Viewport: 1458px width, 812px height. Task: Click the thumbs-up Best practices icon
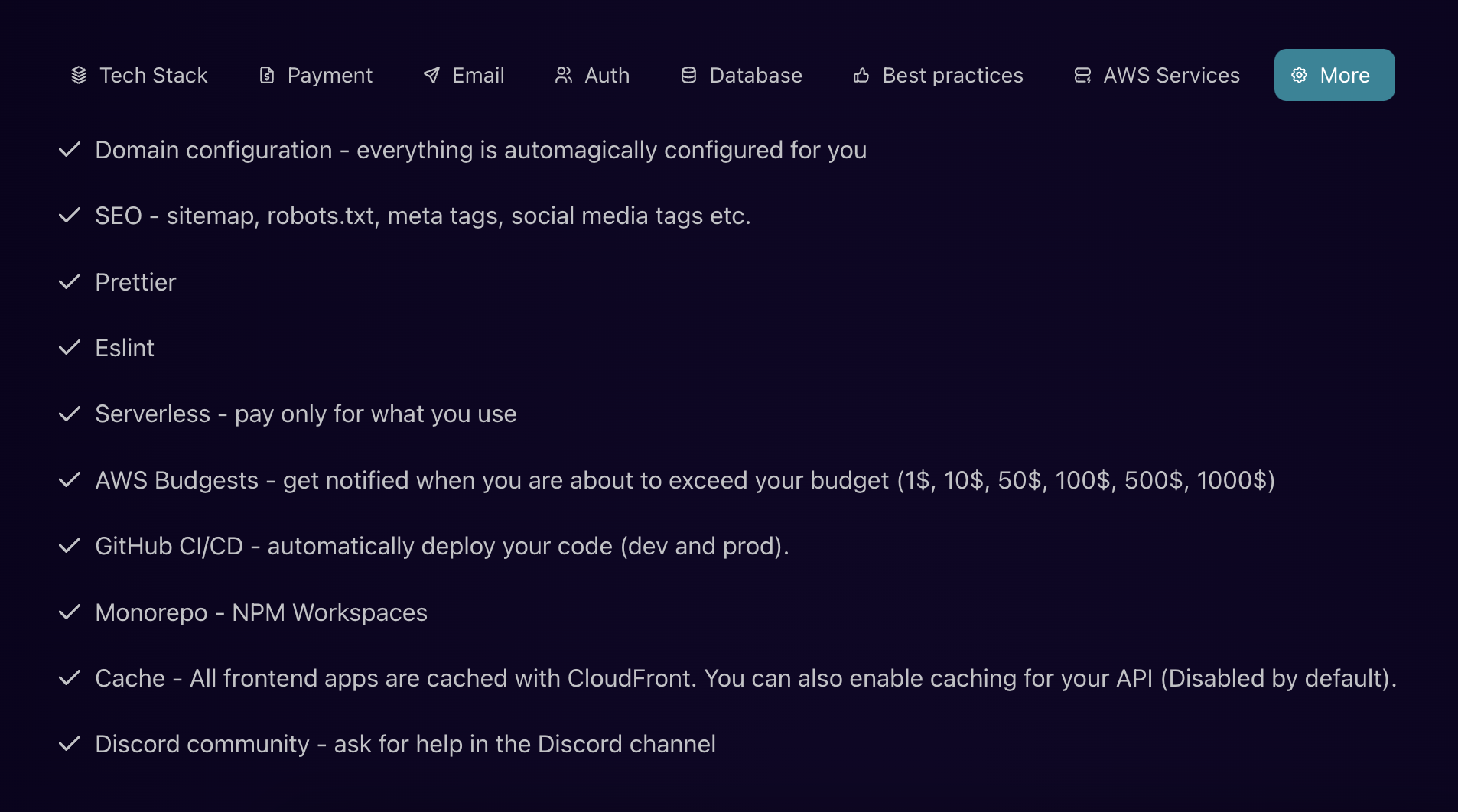tap(861, 75)
